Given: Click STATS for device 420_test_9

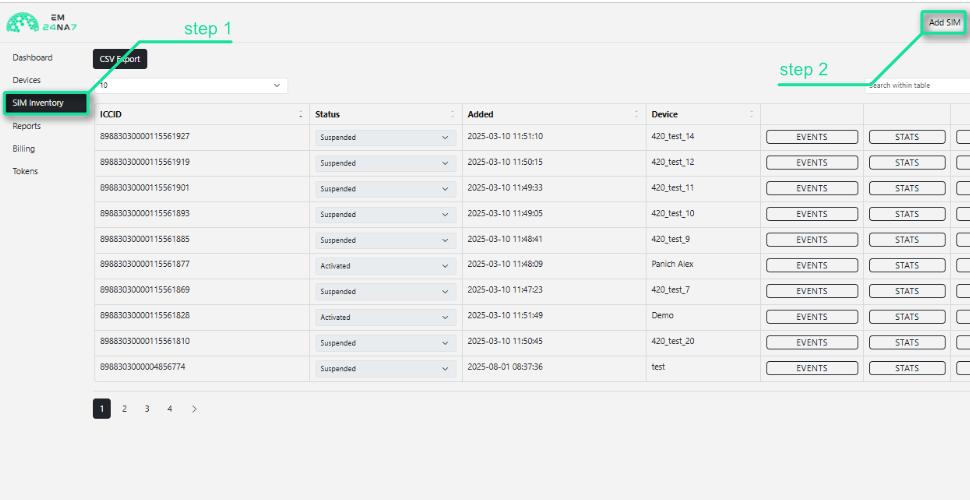Looking at the screenshot, I should [907, 240].
